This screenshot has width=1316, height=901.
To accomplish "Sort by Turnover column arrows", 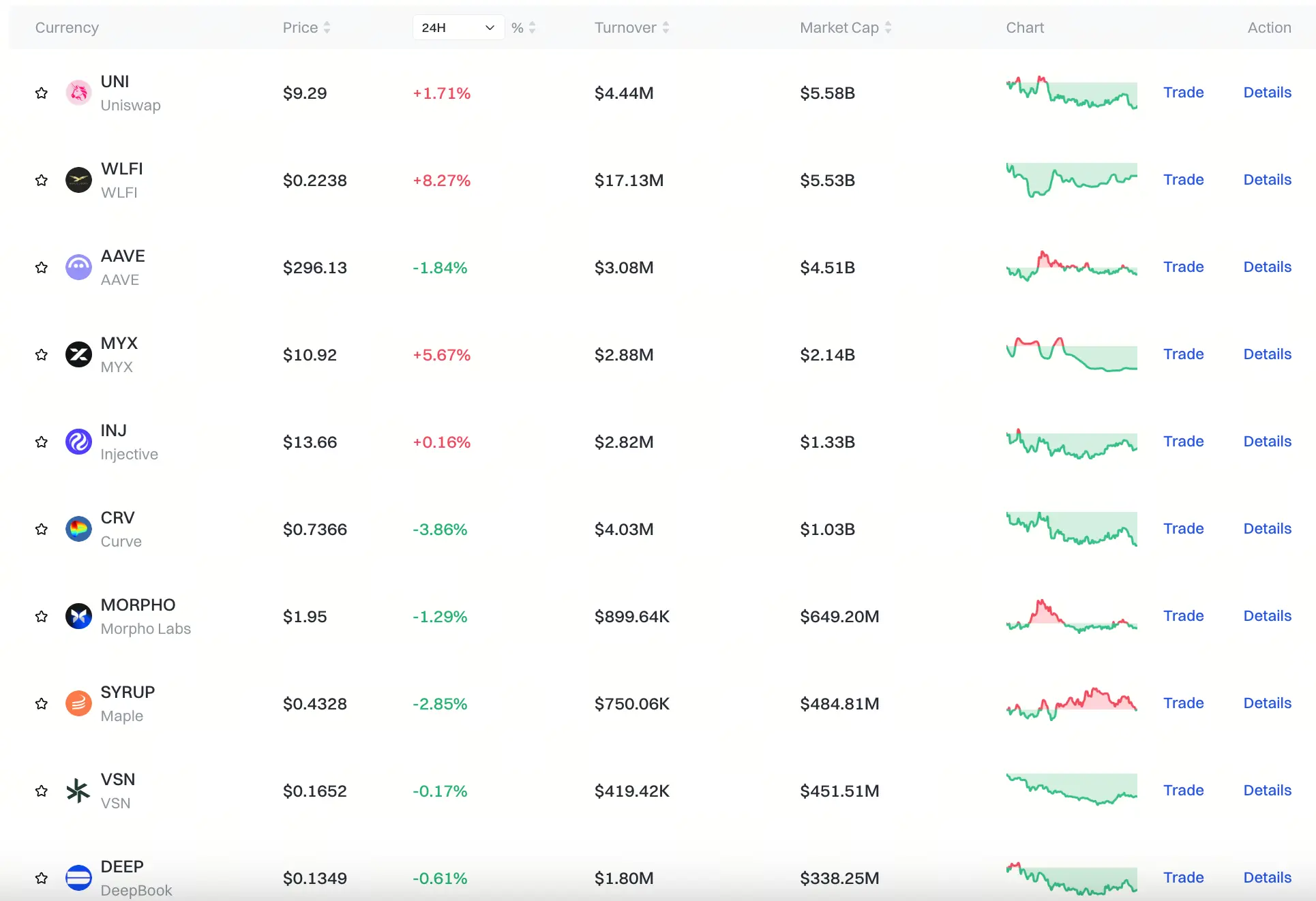I will tap(666, 27).
